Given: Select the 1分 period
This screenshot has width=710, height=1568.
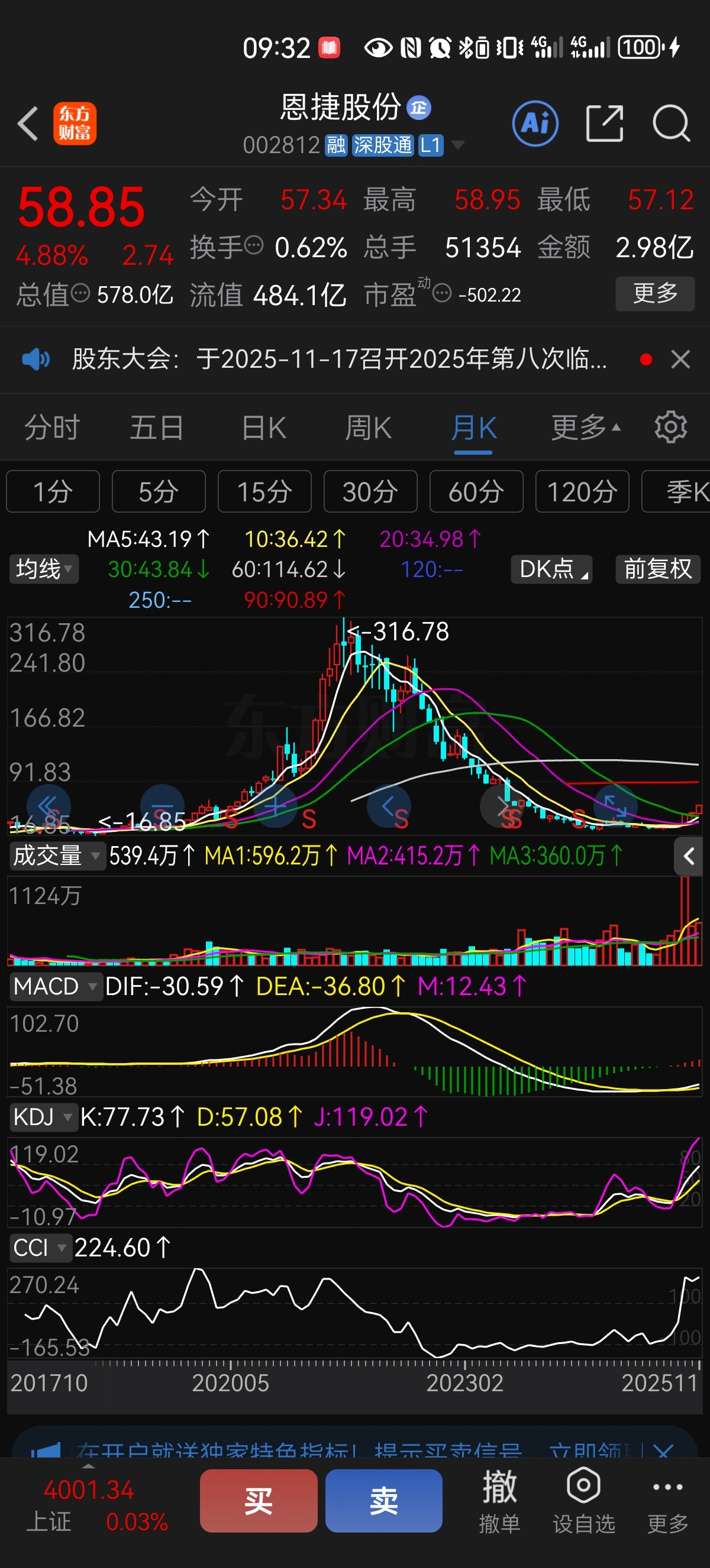Looking at the screenshot, I should [53, 491].
